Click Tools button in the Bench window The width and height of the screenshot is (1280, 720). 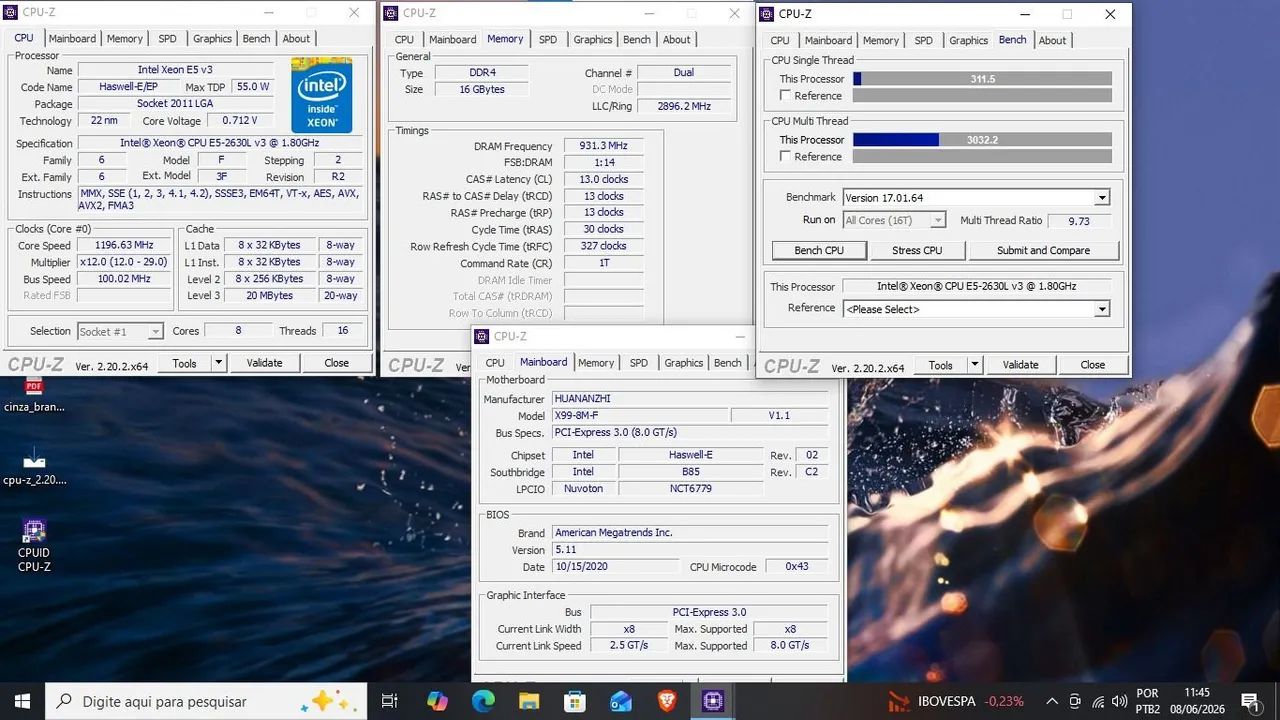click(940, 365)
